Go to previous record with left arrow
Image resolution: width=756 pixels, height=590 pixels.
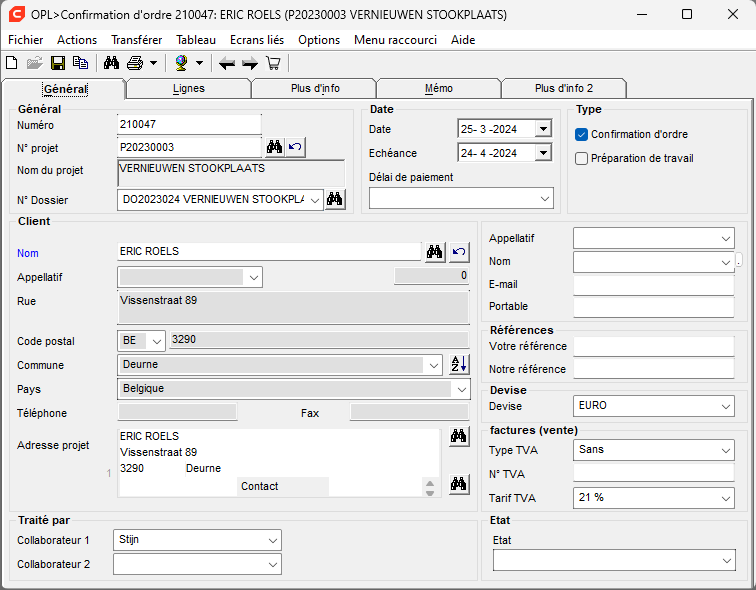(227, 63)
